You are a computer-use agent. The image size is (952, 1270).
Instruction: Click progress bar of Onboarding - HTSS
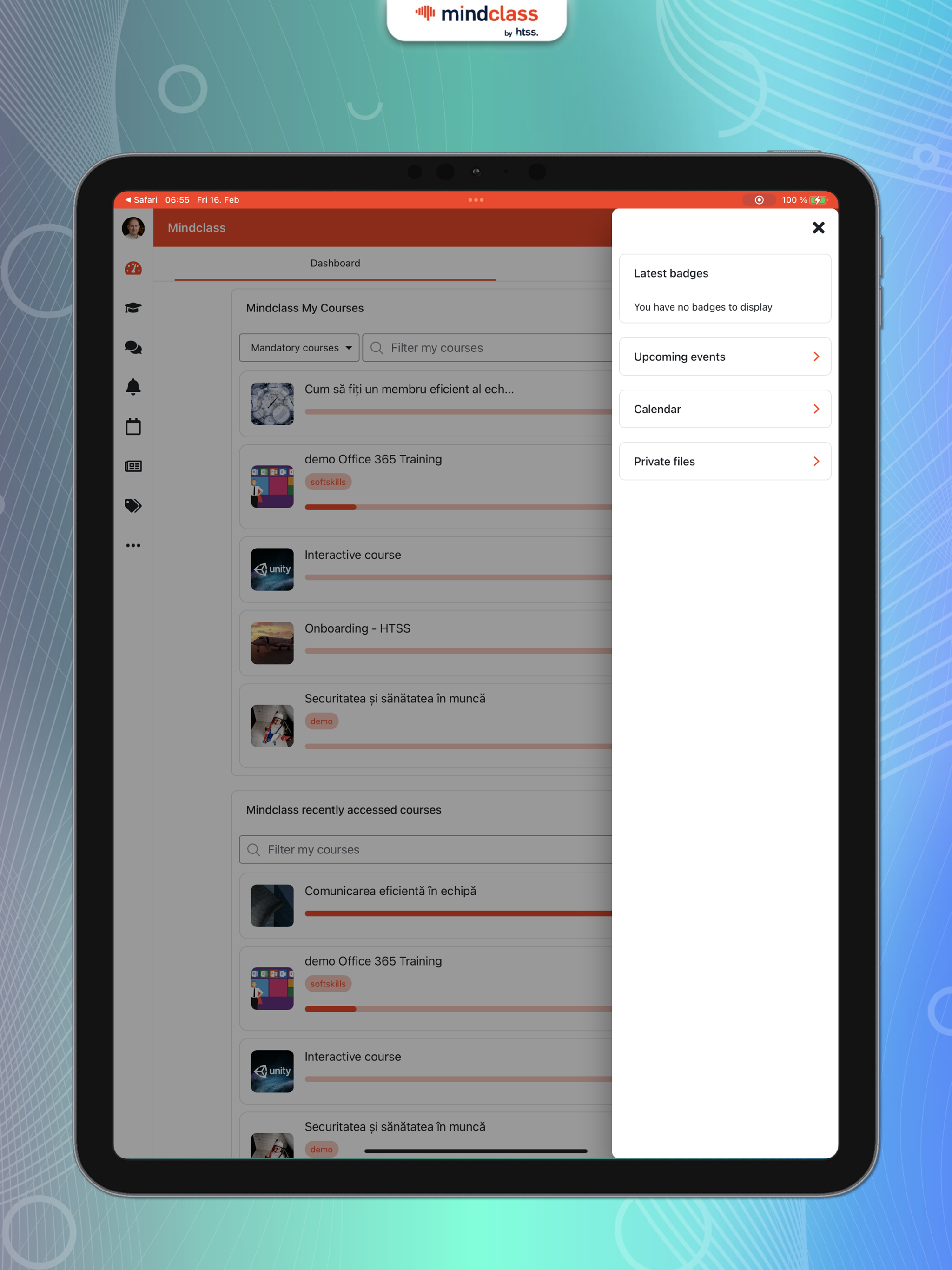[x=458, y=651]
